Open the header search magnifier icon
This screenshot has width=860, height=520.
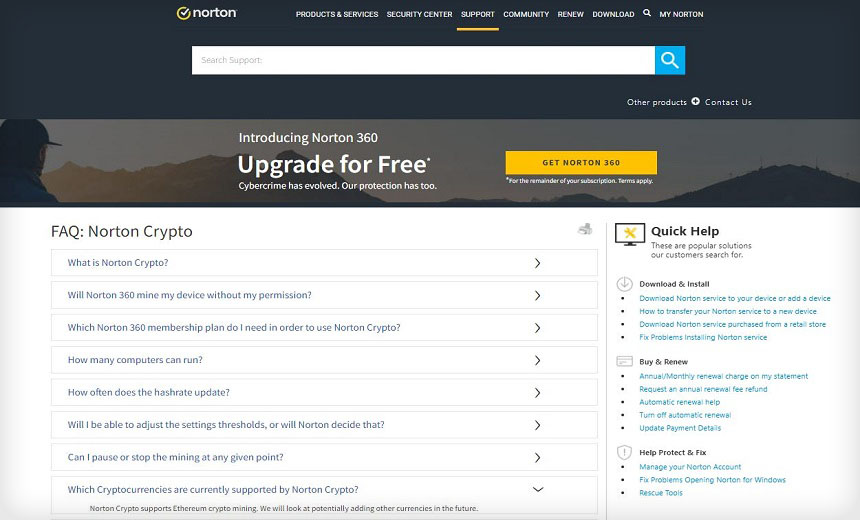(x=647, y=13)
